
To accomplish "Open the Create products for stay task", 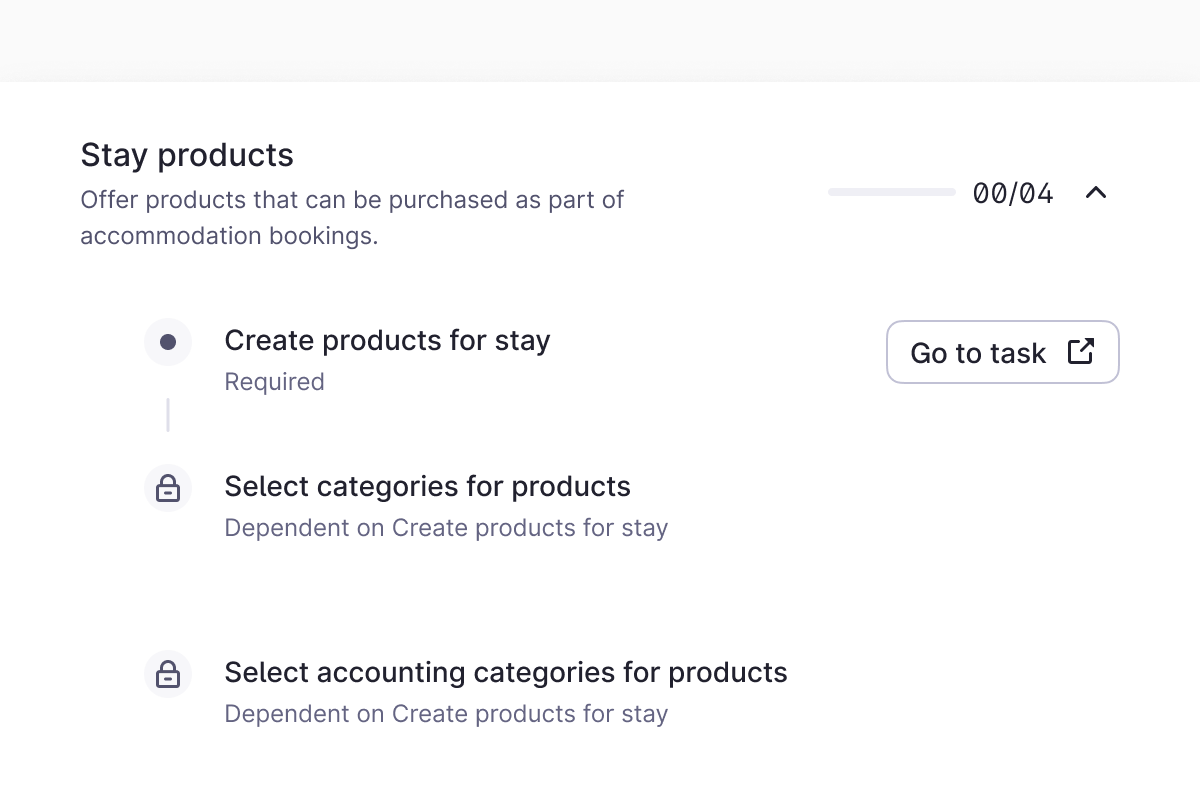I will coord(387,341).
